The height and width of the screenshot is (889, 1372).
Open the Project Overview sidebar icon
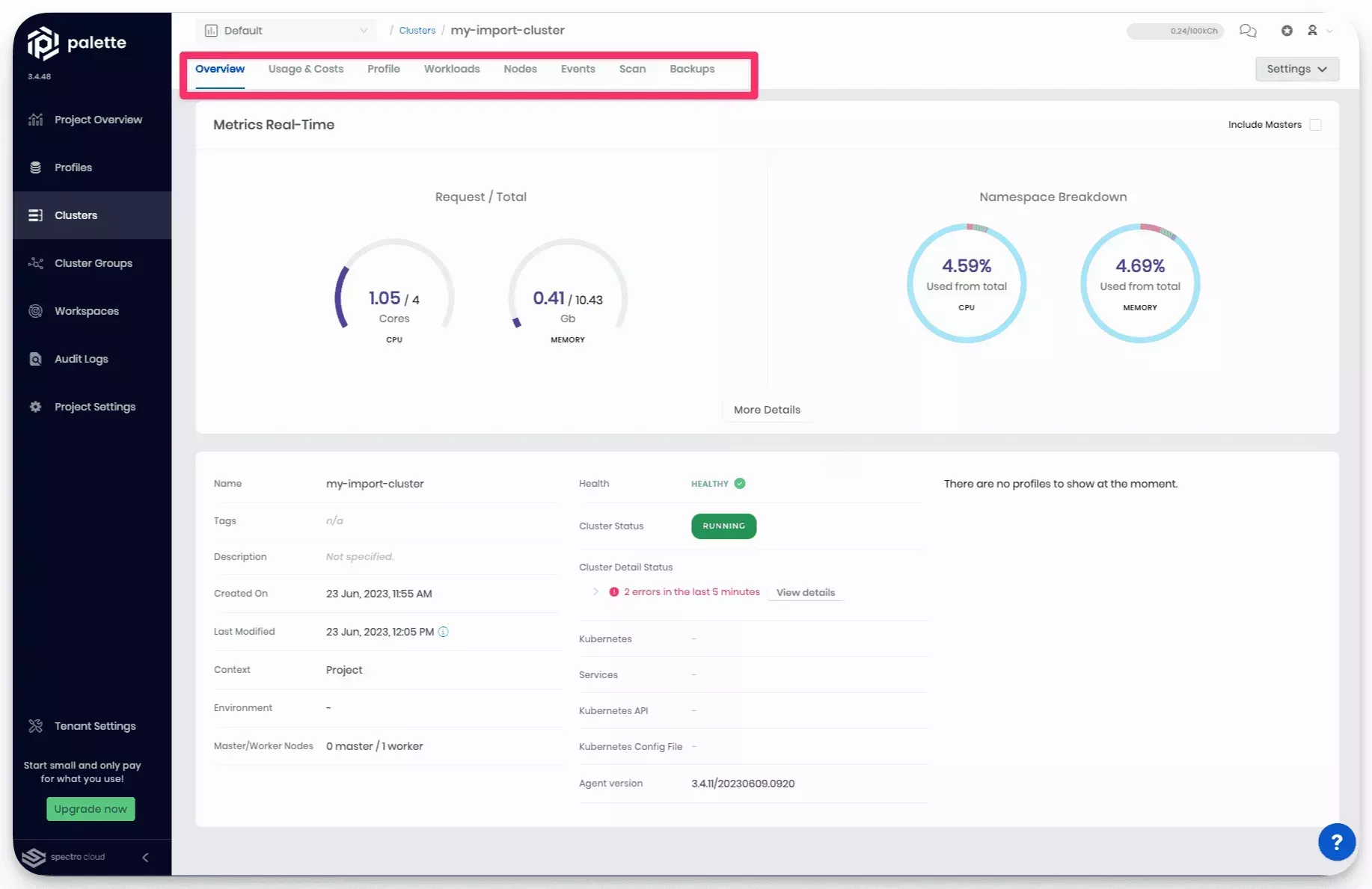pos(35,119)
